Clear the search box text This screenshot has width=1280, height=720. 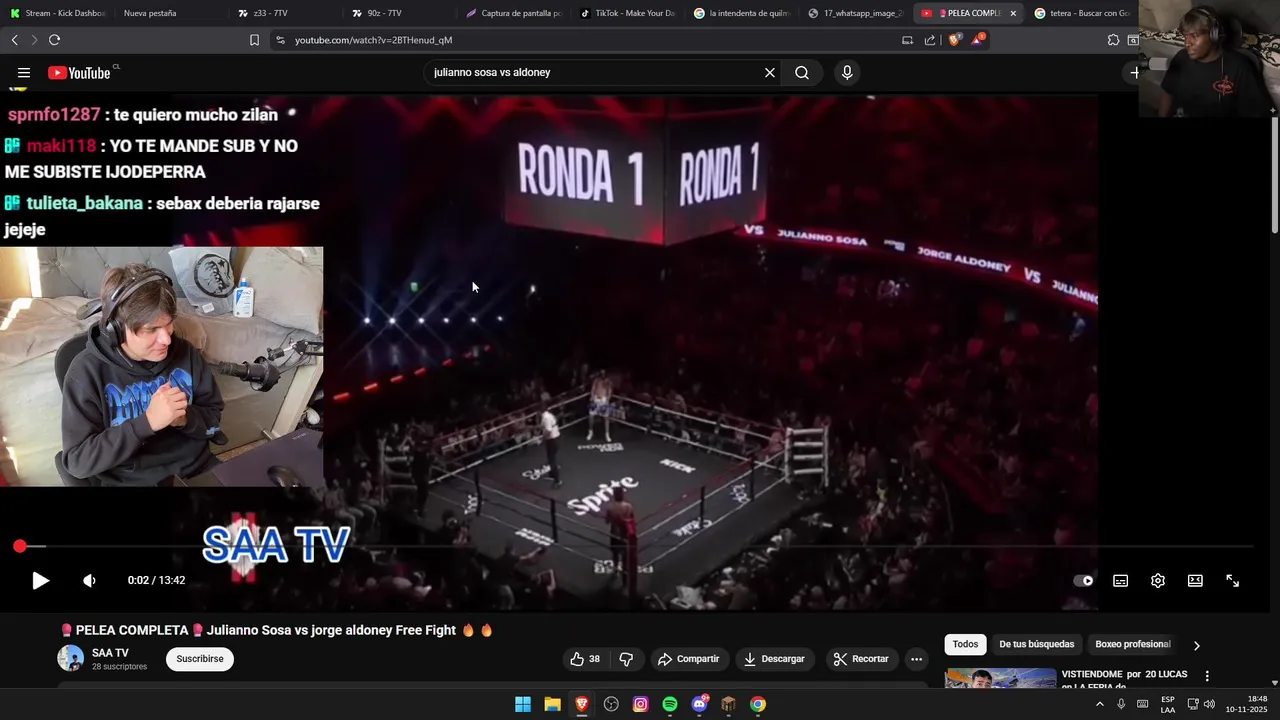(x=770, y=72)
